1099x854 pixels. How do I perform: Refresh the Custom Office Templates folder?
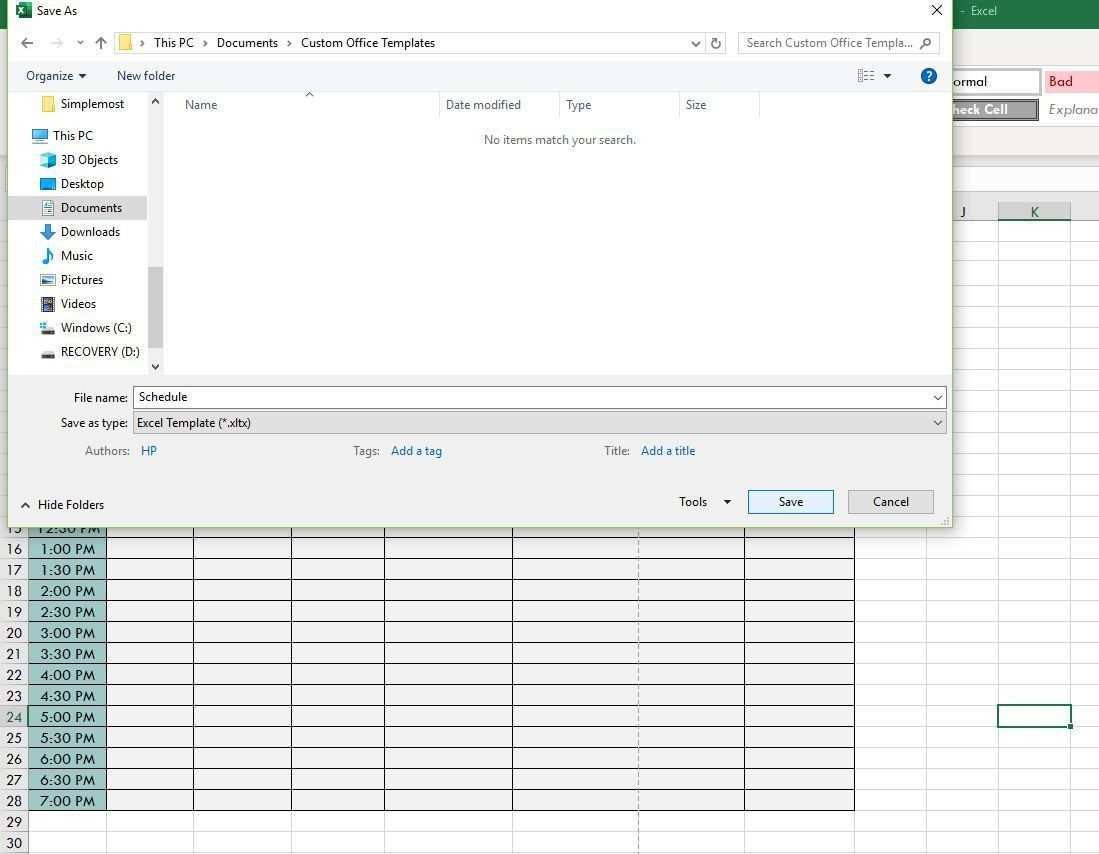715,43
